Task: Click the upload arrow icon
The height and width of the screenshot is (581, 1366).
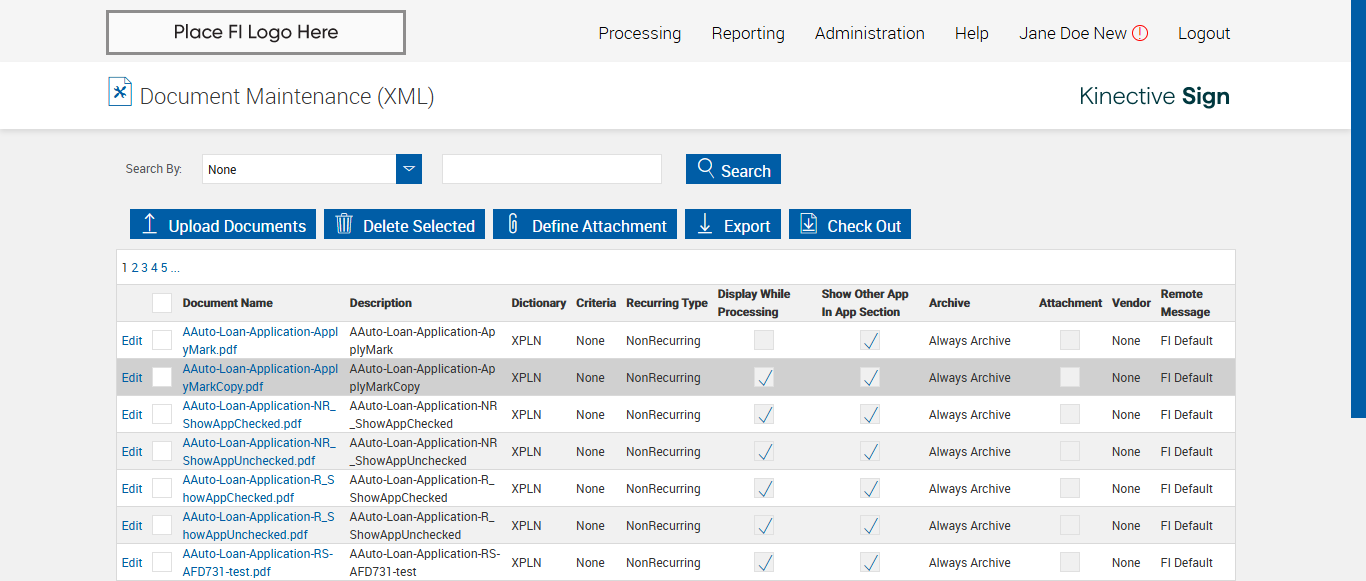Action: pos(150,224)
